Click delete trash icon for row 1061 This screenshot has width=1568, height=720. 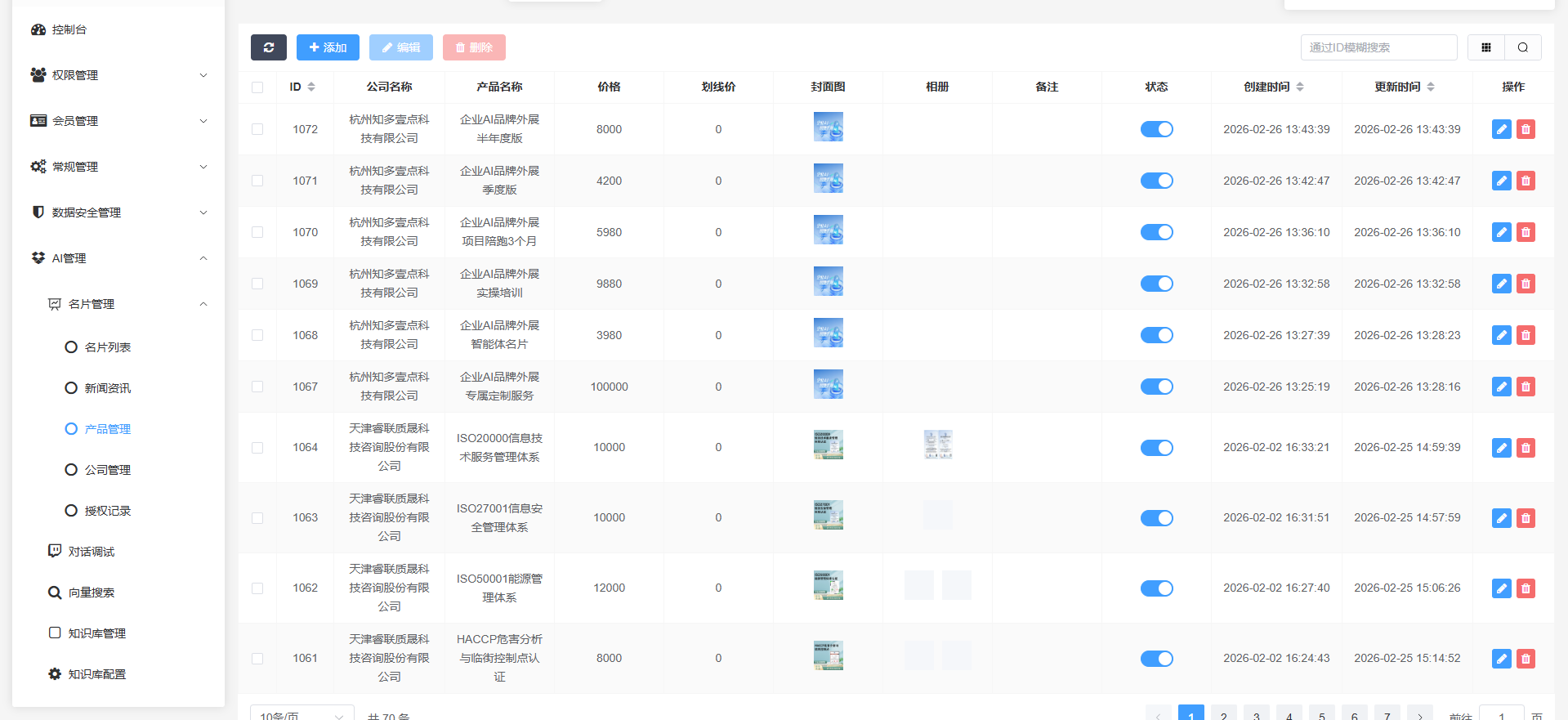(1526, 659)
